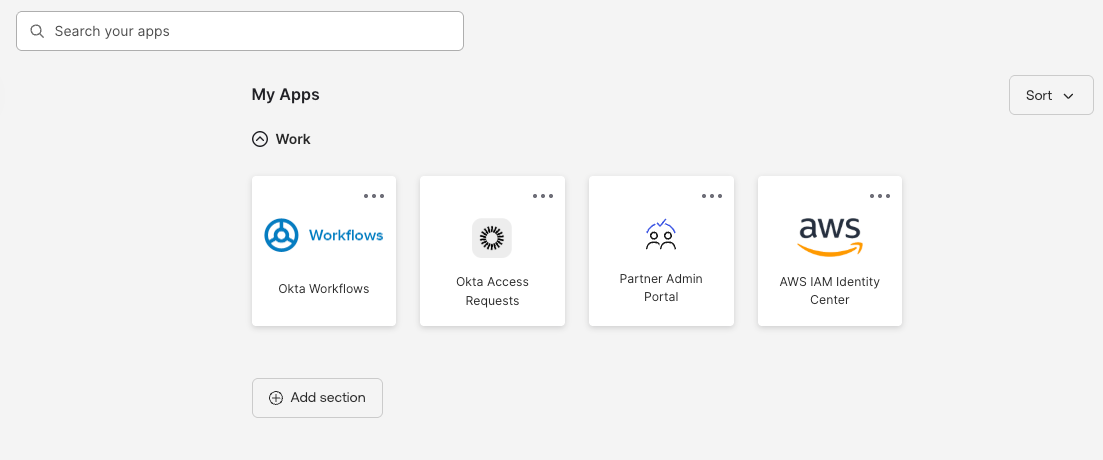Open the Okta Access Requests app icon
This screenshot has height=460, width=1103.
click(492, 237)
